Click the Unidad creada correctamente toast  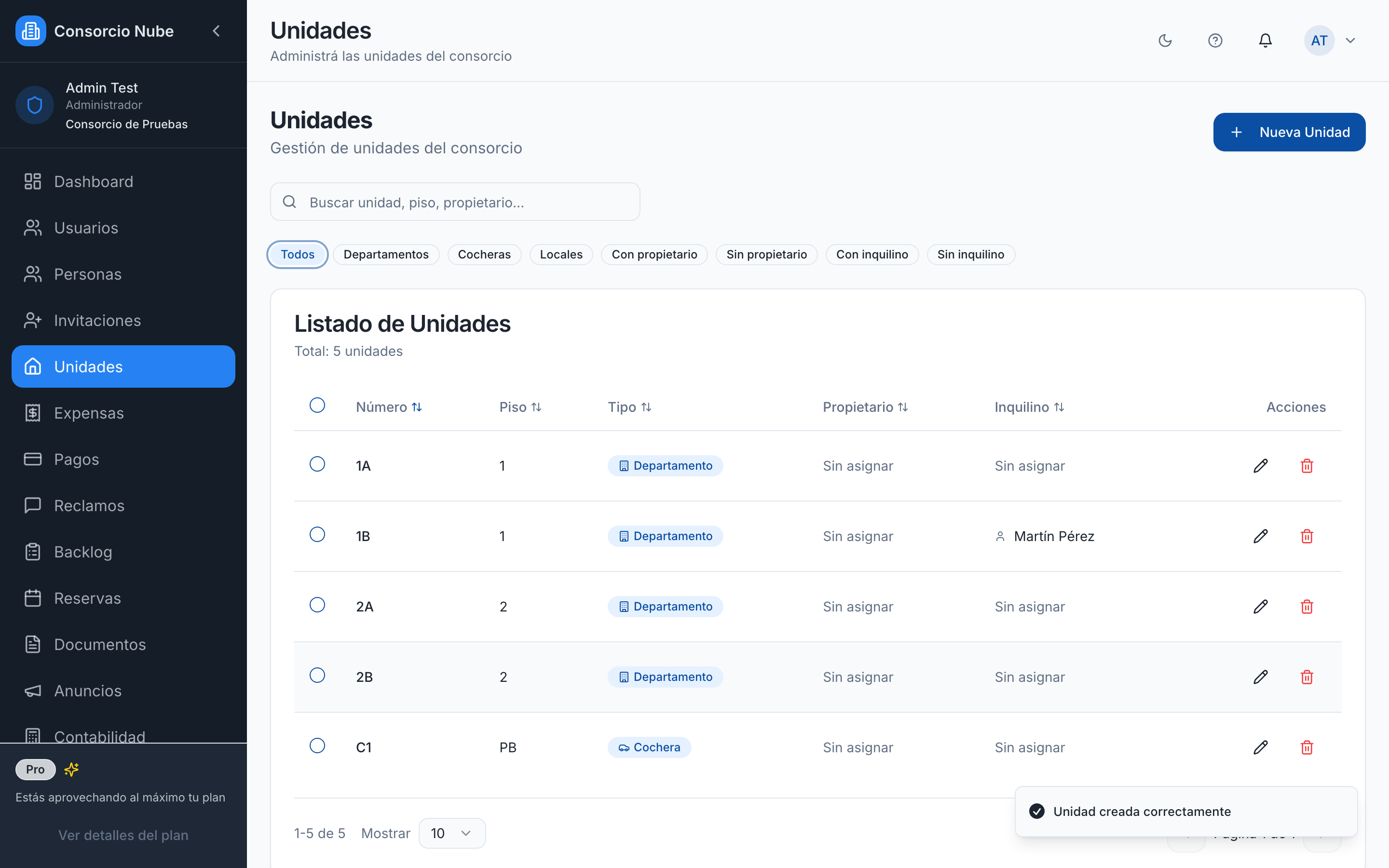1186,811
